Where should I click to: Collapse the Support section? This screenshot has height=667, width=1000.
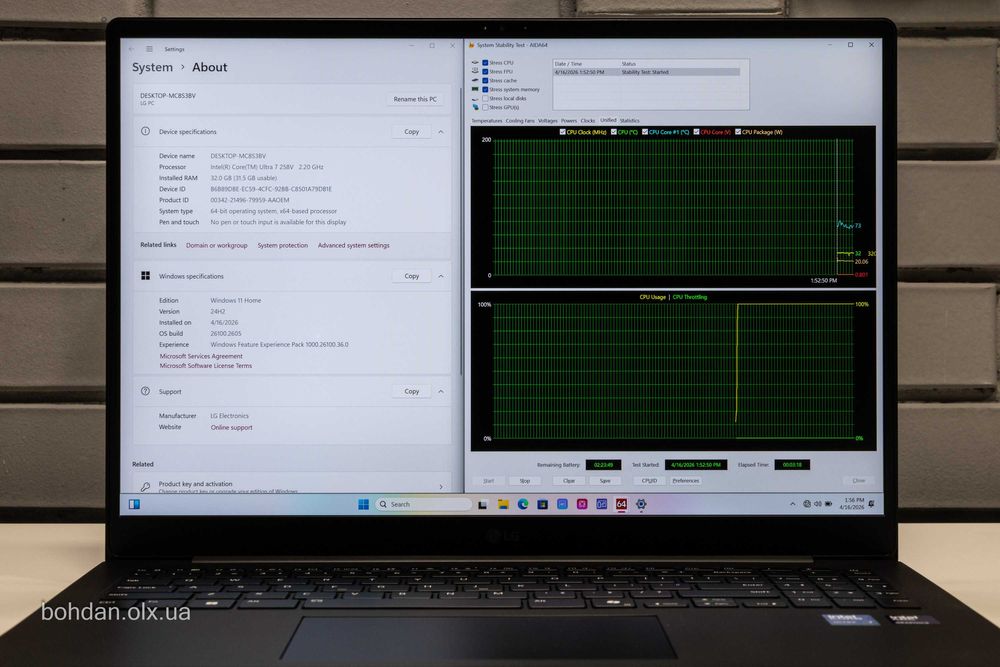coord(441,391)
